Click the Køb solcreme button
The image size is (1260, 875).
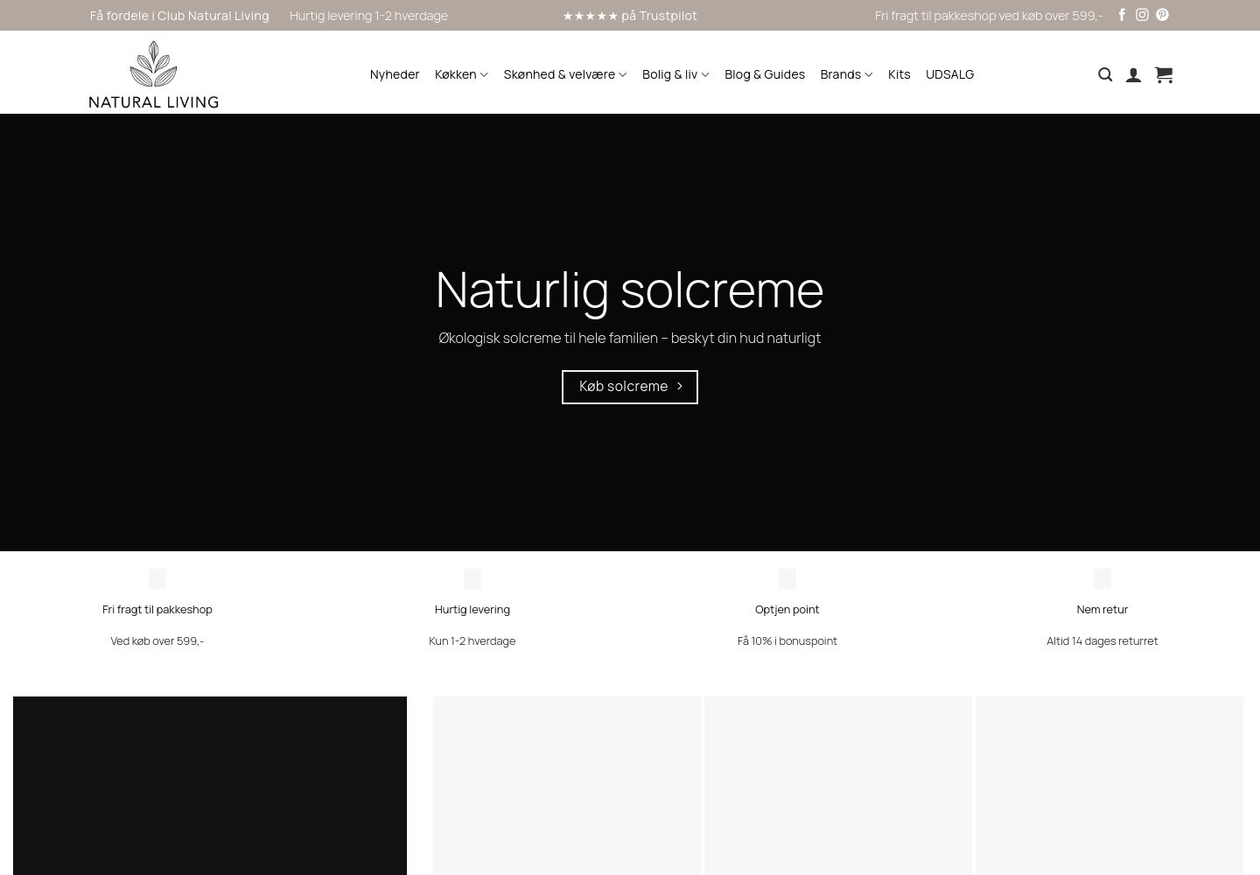pyautogui.click(x=629, y=387)
